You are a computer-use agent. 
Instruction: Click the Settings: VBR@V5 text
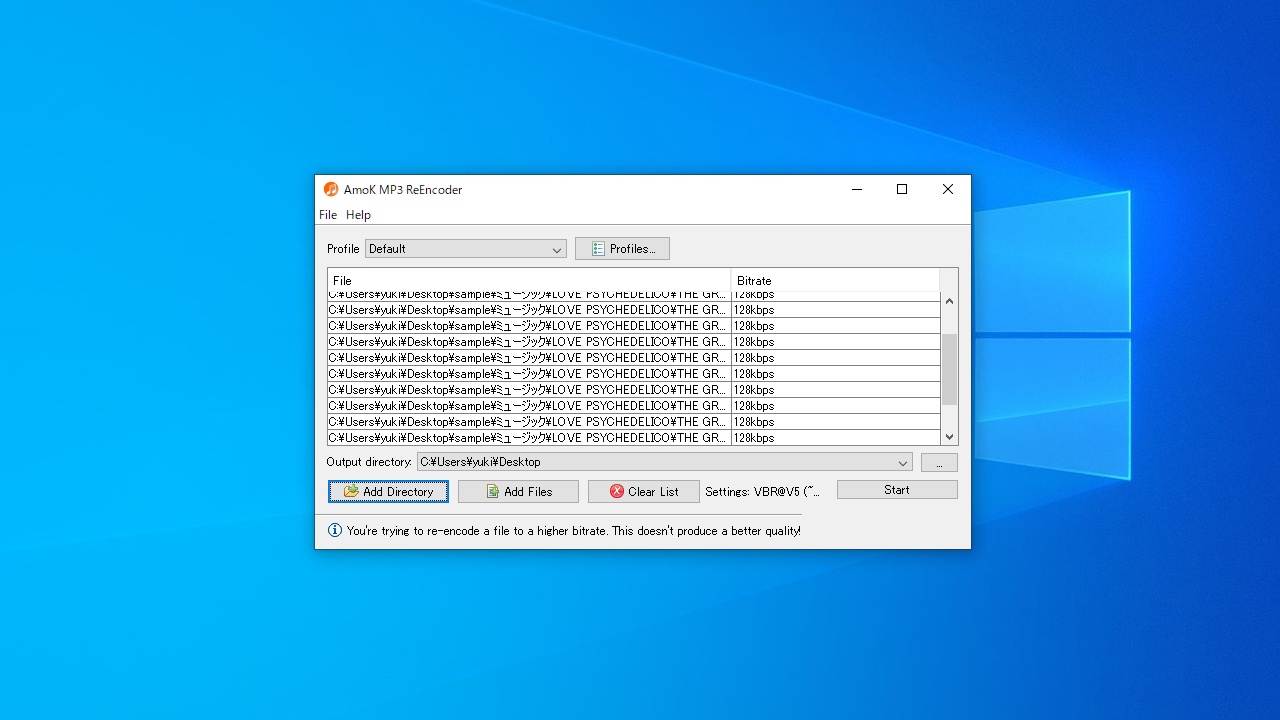point(762,492)
